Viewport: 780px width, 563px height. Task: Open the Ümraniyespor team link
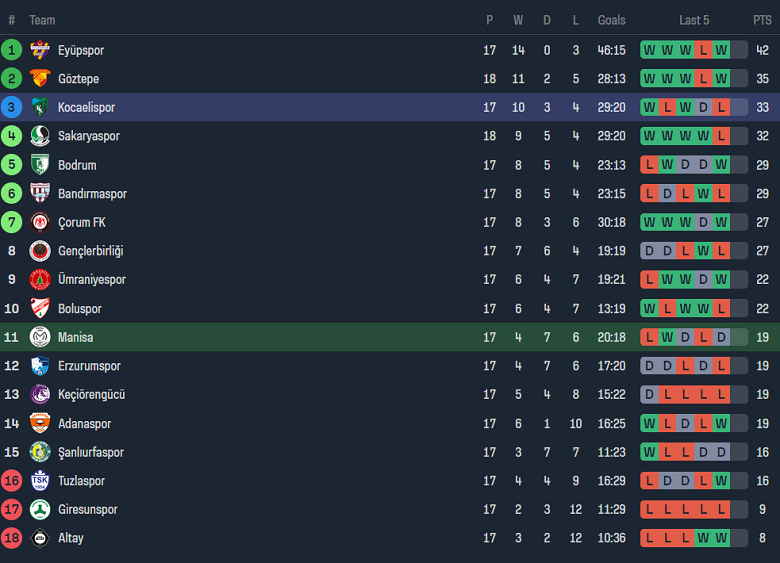tap(91, 280)
